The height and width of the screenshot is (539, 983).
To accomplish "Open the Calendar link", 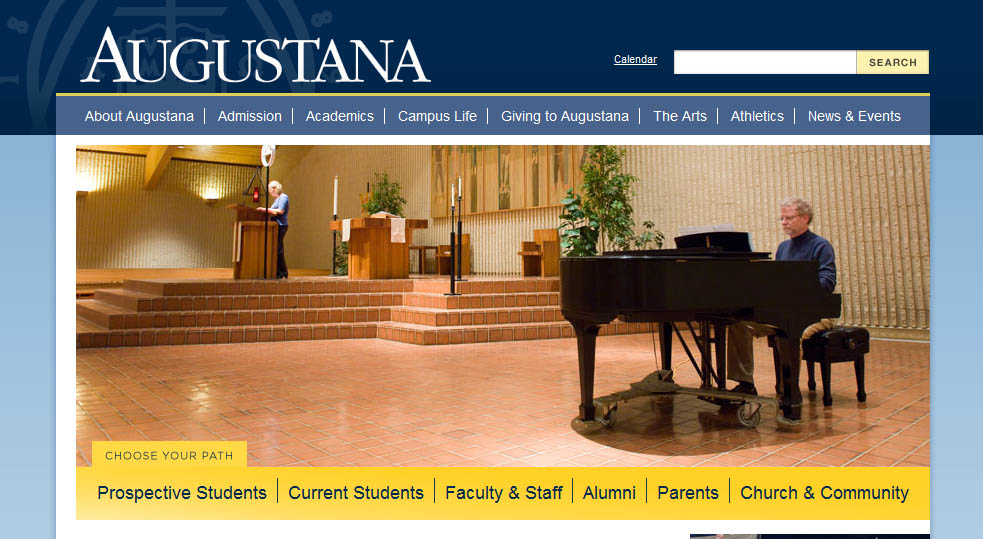I will pos(635,60).
